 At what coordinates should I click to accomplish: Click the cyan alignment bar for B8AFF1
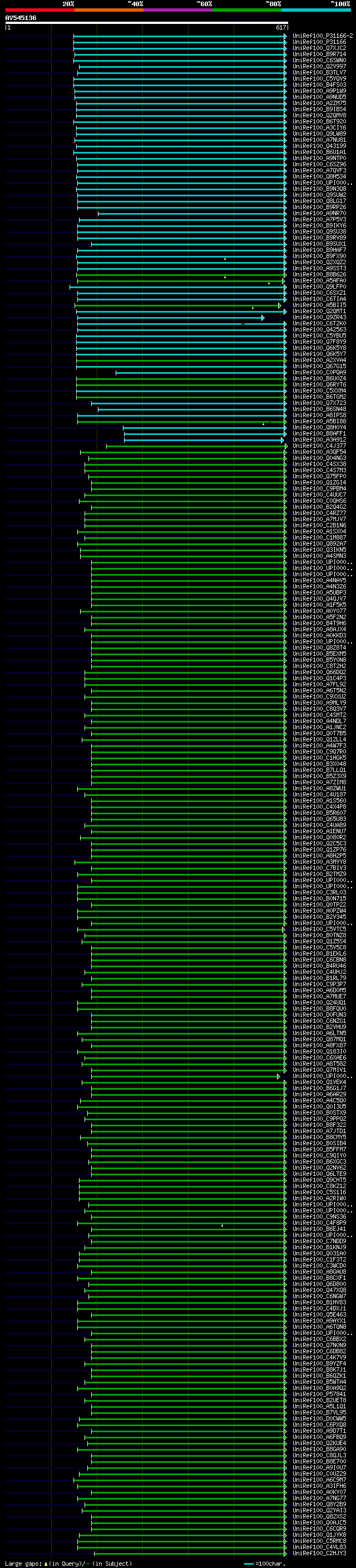(x=205, y=434)
